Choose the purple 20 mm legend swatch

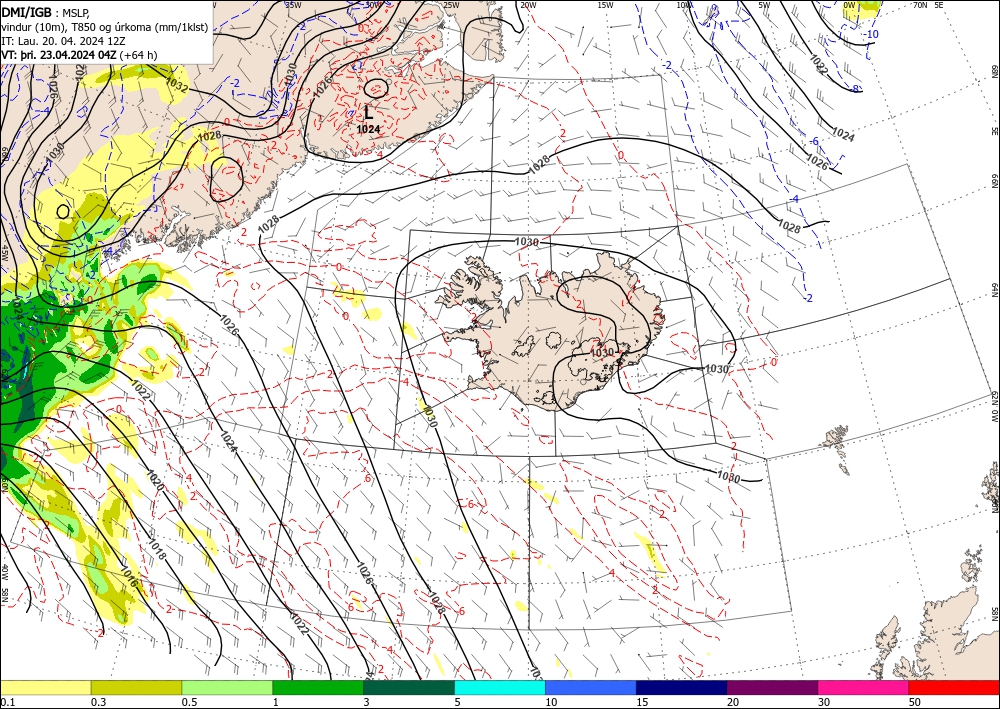coord(772,687)
